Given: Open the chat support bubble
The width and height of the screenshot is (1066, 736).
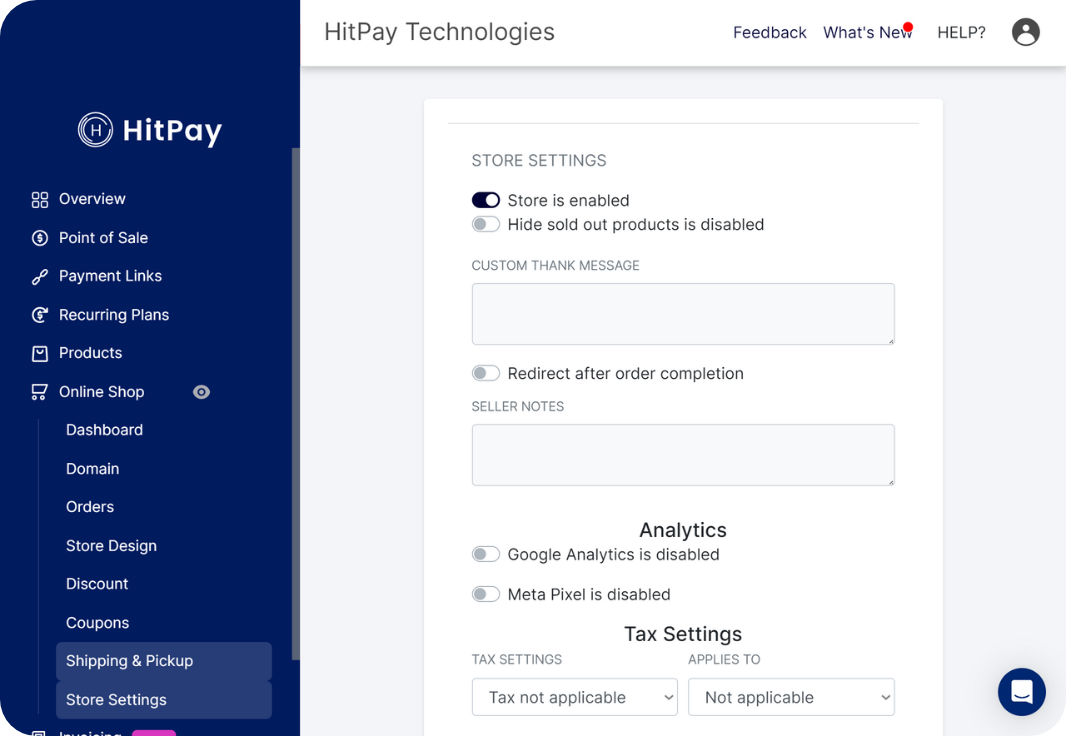Looking at the screenshot, I should pyautogui.click(x=1021, y=692).
